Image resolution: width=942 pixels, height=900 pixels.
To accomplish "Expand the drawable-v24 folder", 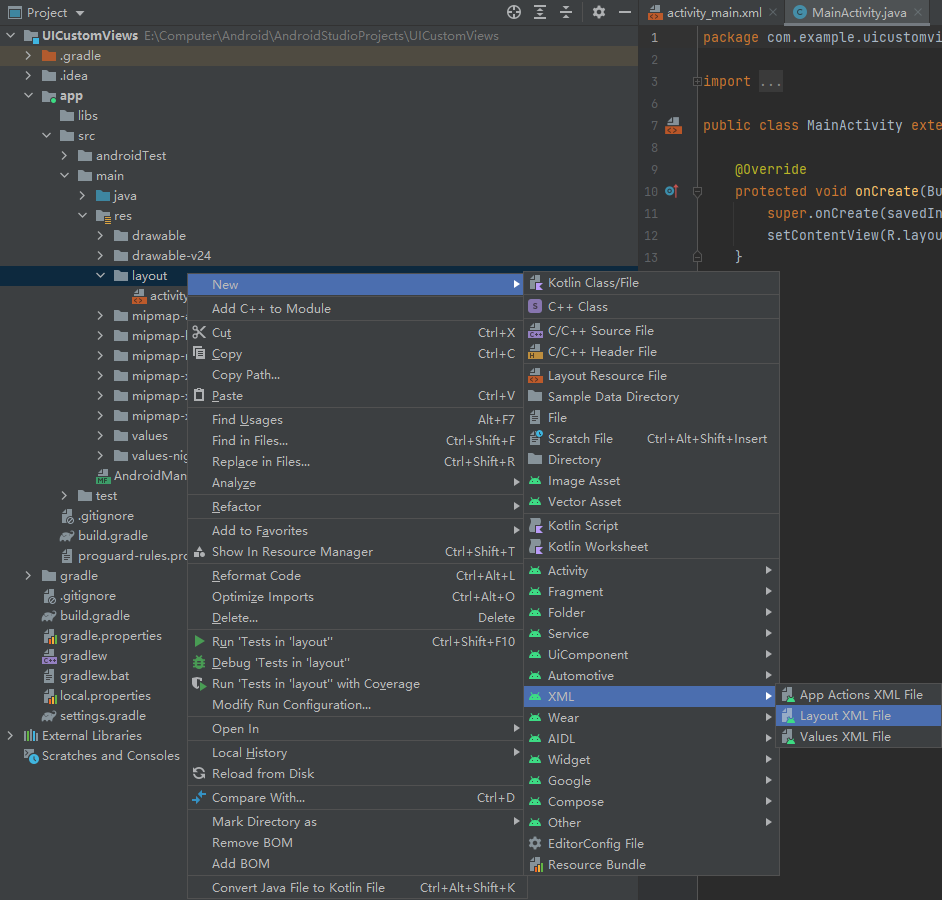I will (x=100, y=255).
